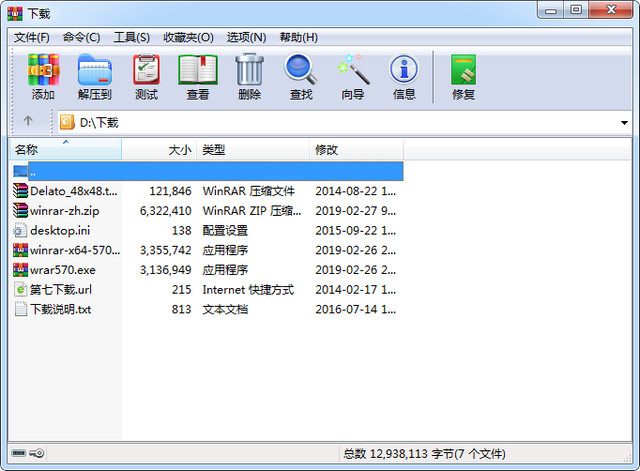
Task: Click the archive icon of winrar-zh.zip
Action: tap(20, 210)
